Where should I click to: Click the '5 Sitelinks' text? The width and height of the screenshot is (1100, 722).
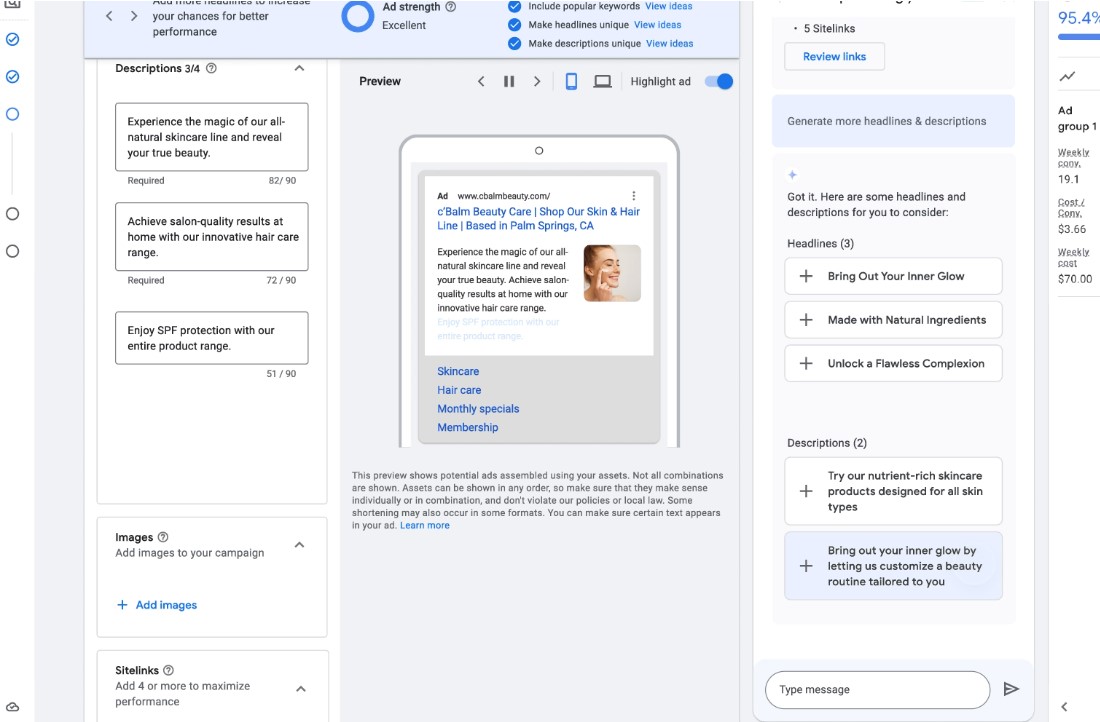[x=829, y=29]
